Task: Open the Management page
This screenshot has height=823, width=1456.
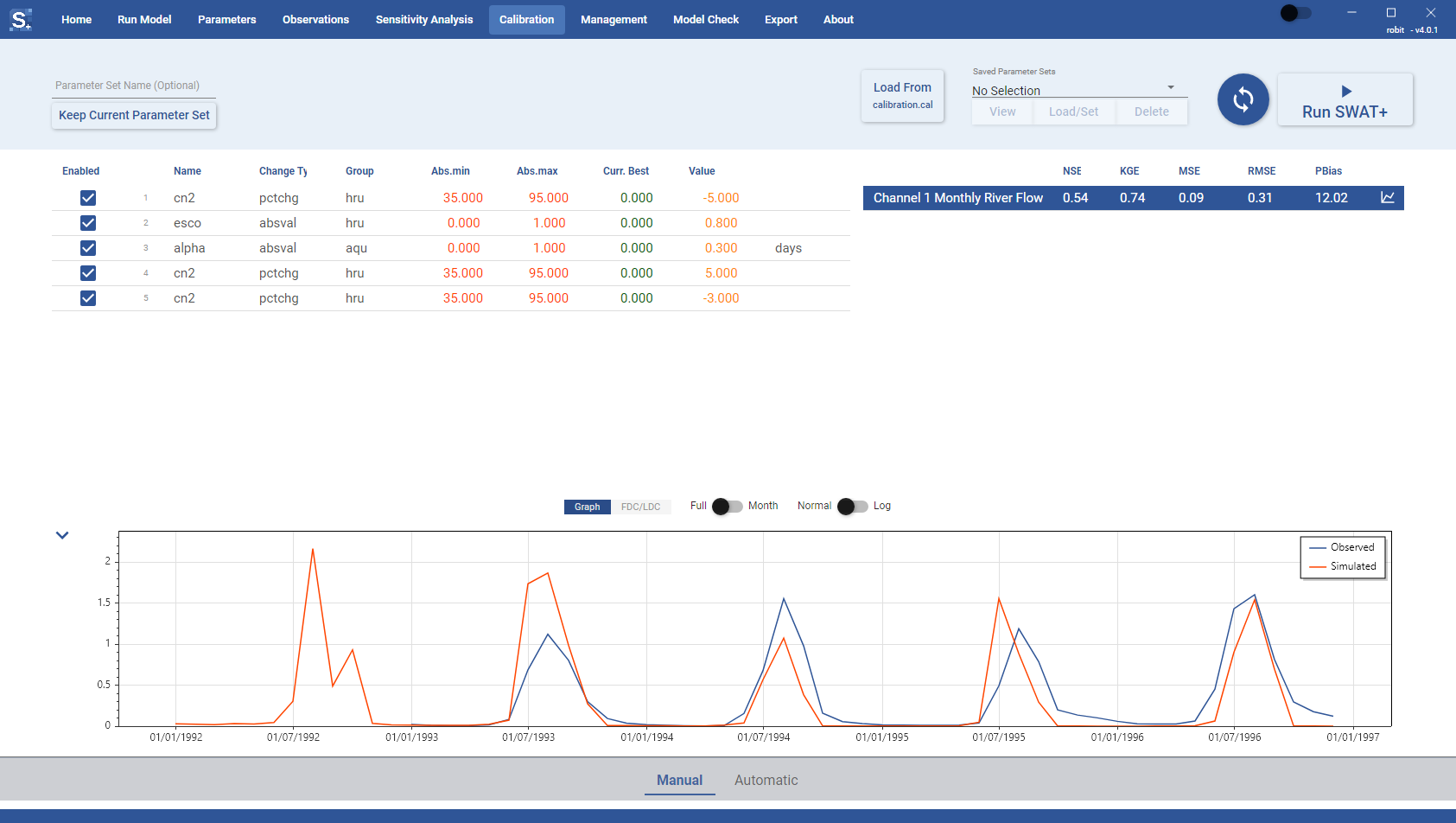Action: 614,20
